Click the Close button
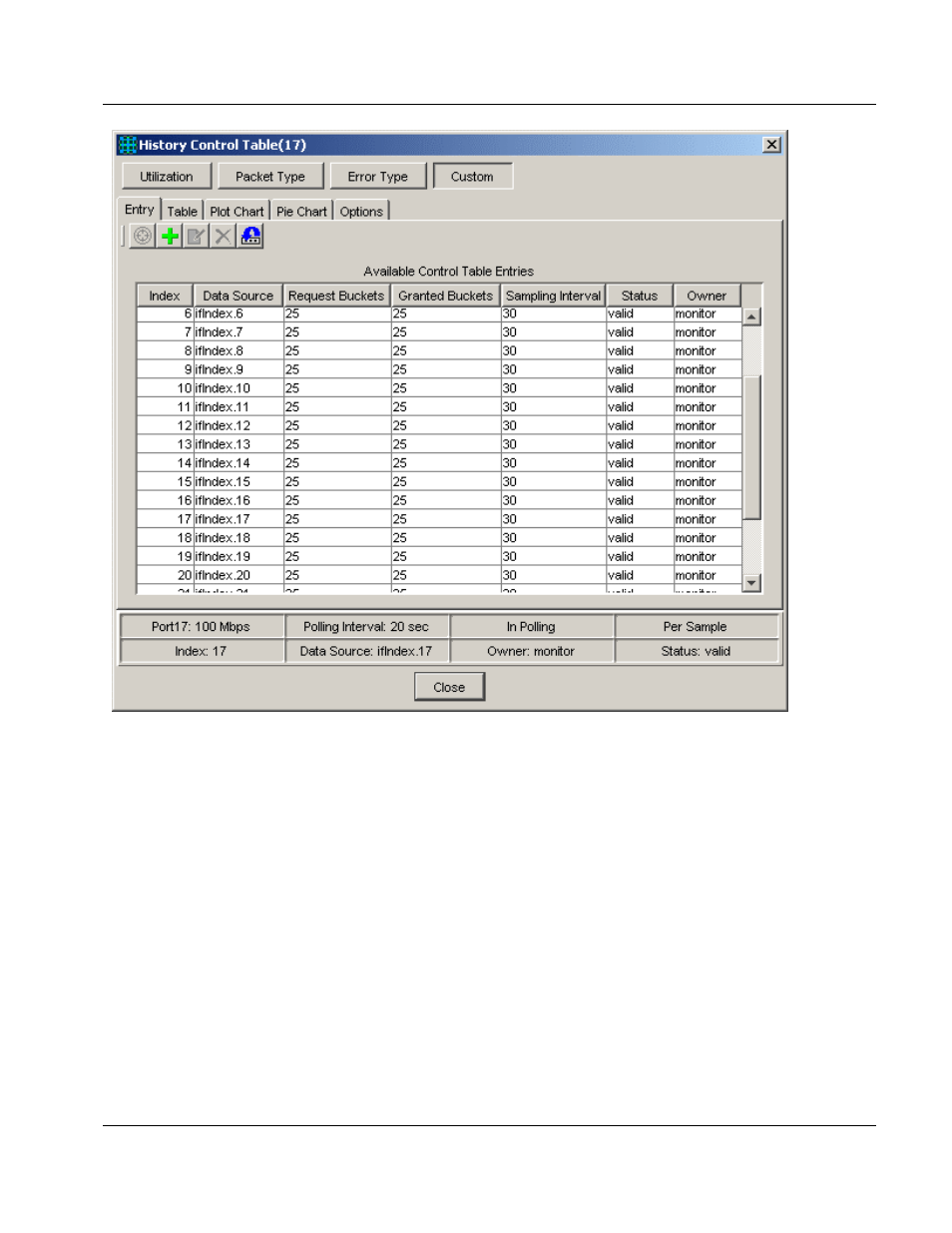Viewport: 952px width, 1233px height. click(x=449, y=687)
